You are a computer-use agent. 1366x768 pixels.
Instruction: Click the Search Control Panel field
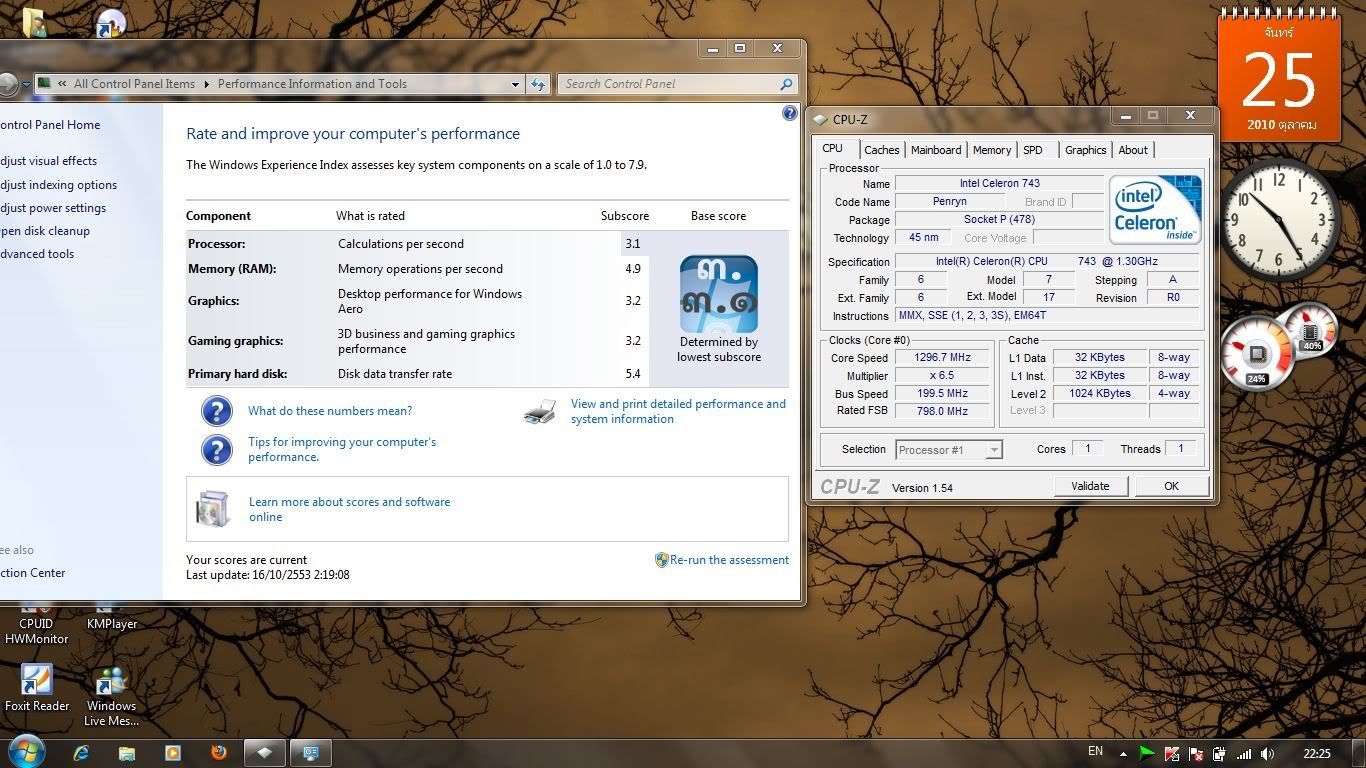668,84
